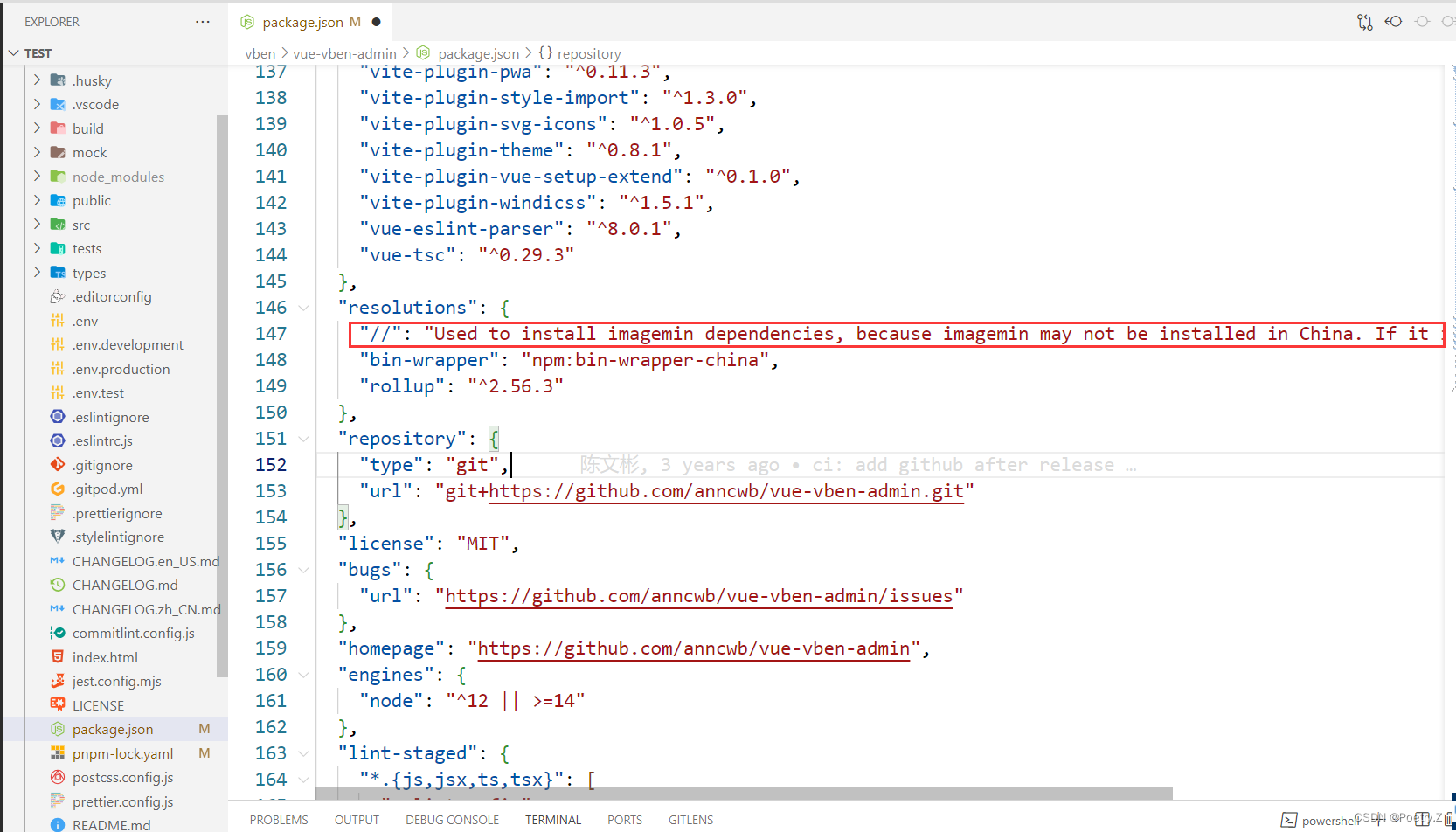Open the LICENSE file icon in Explorer
Viewport: 1456px width, 832px height.
click(57, 704)
